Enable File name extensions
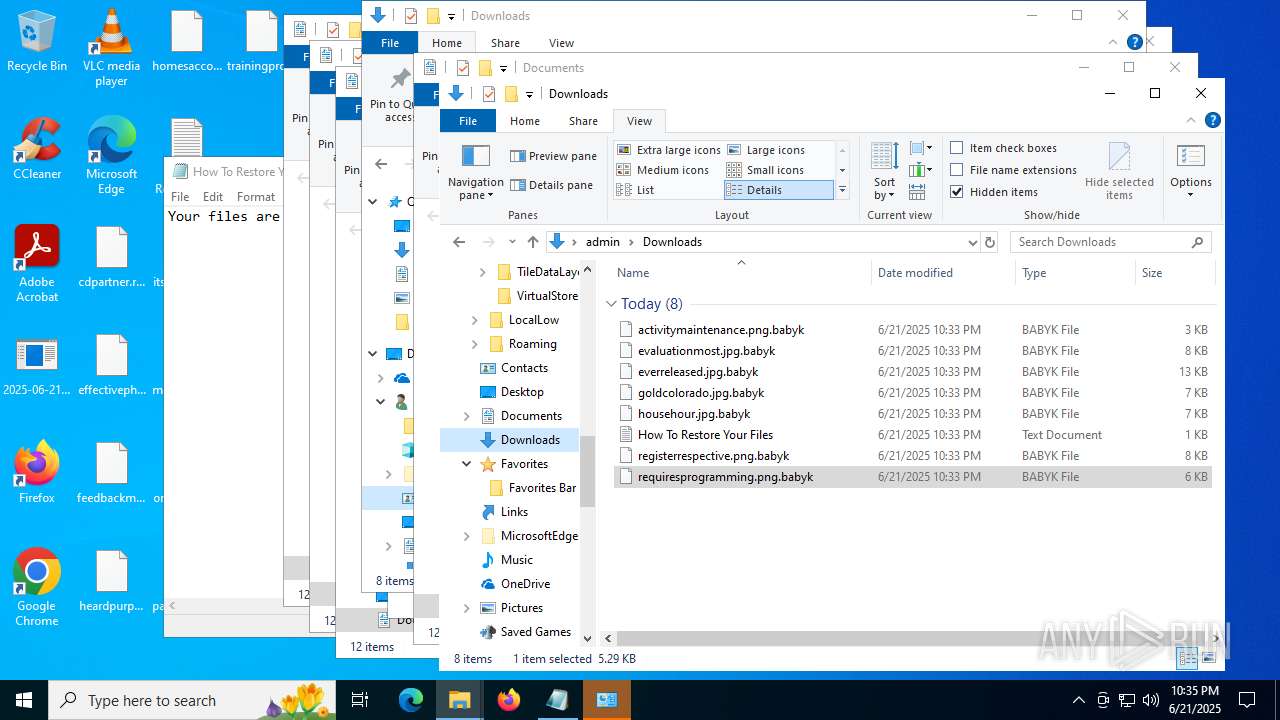The image size is (1280, 720). pyautogui.click(x=1013, y=170)
